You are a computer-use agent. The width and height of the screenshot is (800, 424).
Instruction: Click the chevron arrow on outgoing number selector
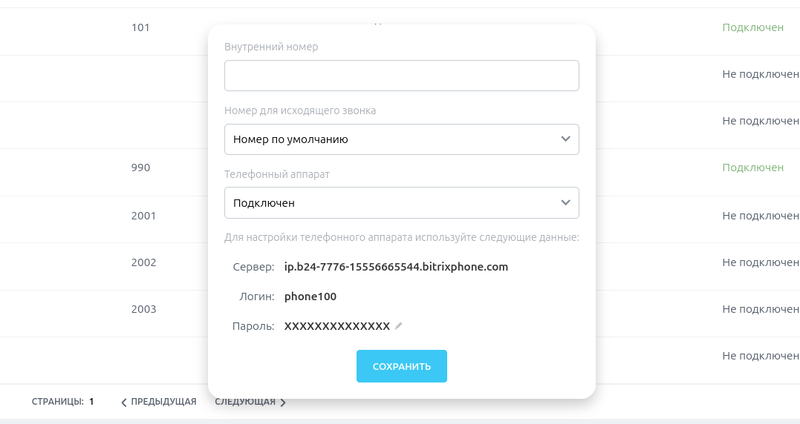565,139
